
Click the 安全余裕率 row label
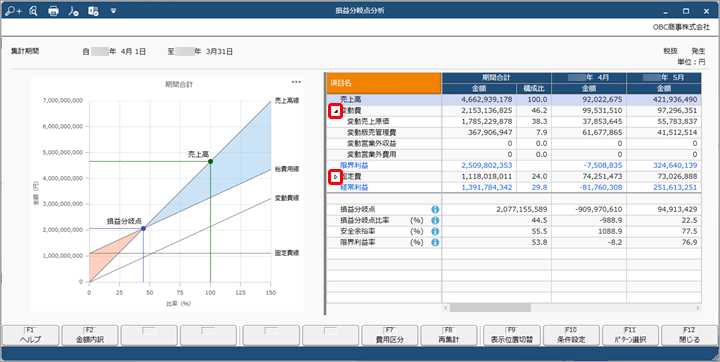[x=357, y=232]
